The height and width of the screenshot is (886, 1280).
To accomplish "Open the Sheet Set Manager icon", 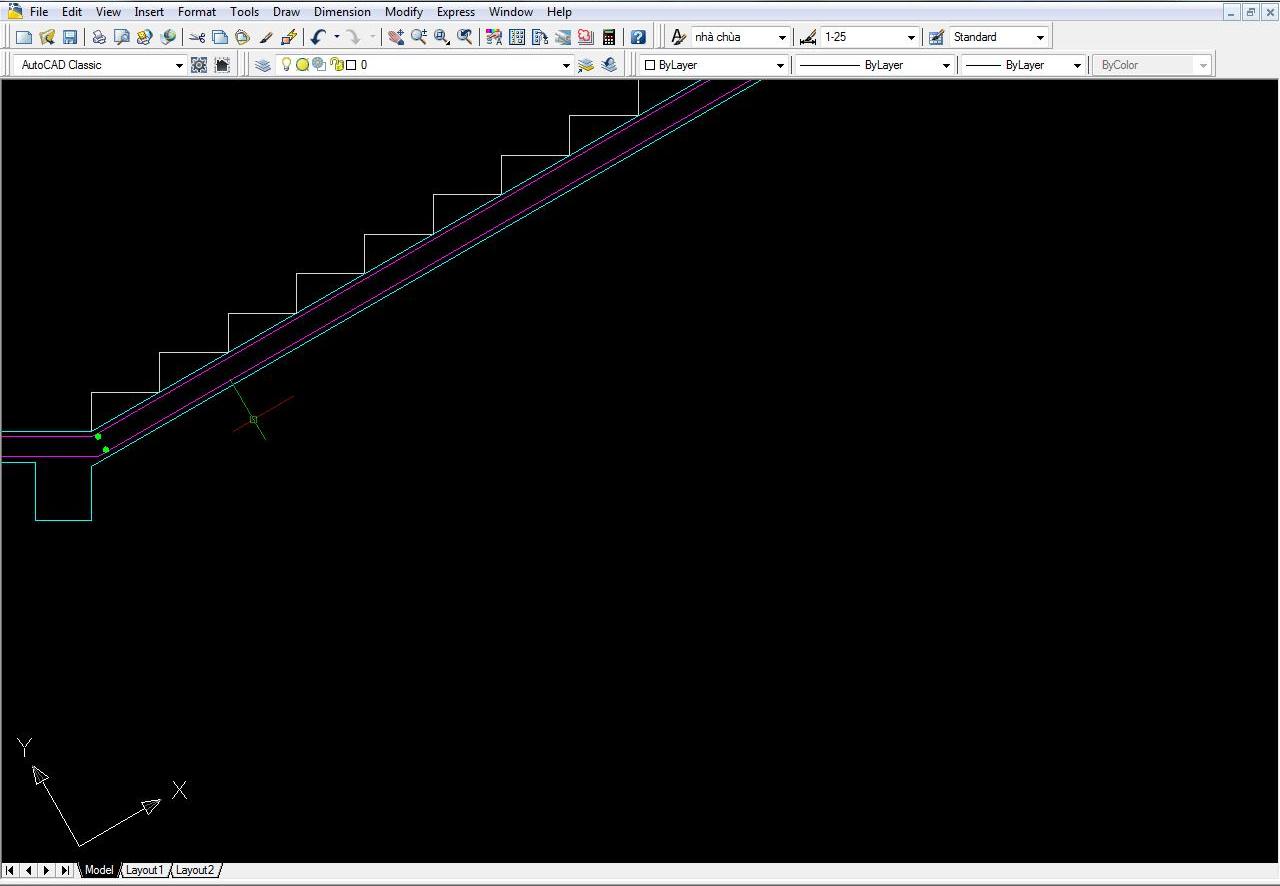I will point(563,37).
